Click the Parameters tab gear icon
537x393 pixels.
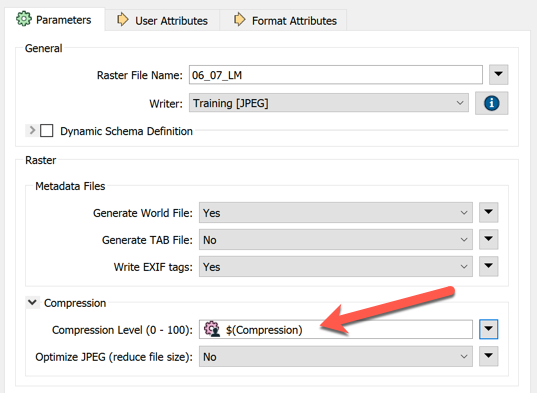pyautogui.click(x=24, y=19)
